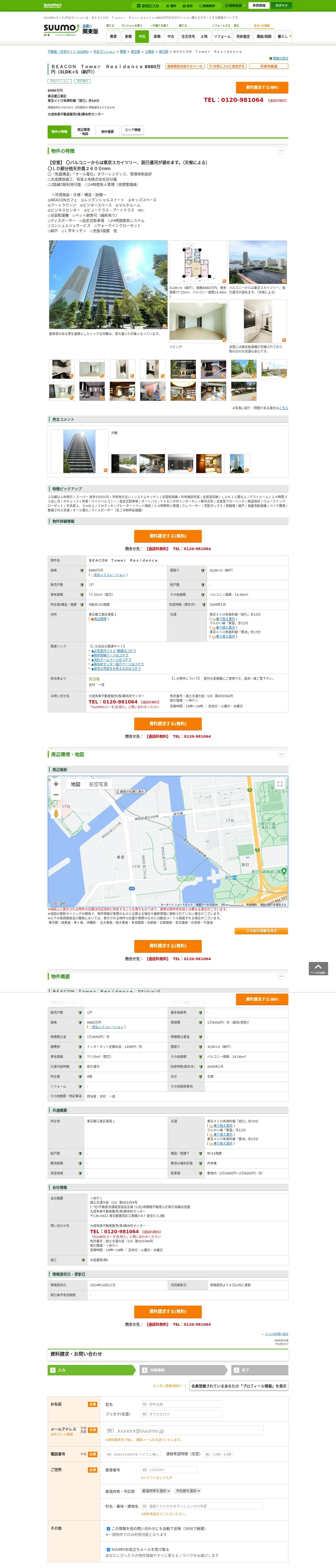
Task: Click フリガナ input field
Action: (182, 1414)
